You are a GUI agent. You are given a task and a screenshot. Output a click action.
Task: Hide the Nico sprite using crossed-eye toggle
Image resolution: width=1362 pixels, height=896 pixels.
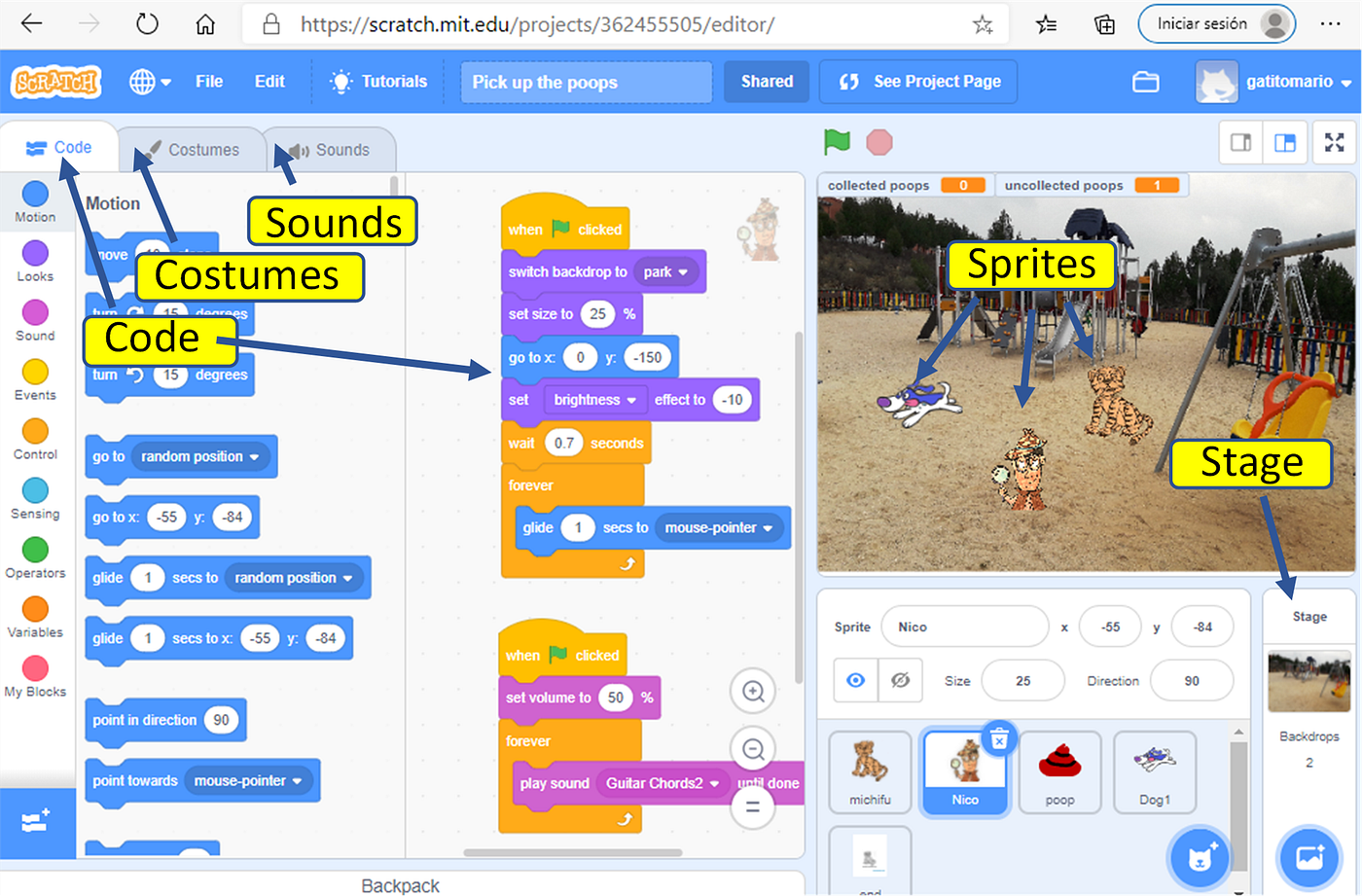click(x=900, y=680)
